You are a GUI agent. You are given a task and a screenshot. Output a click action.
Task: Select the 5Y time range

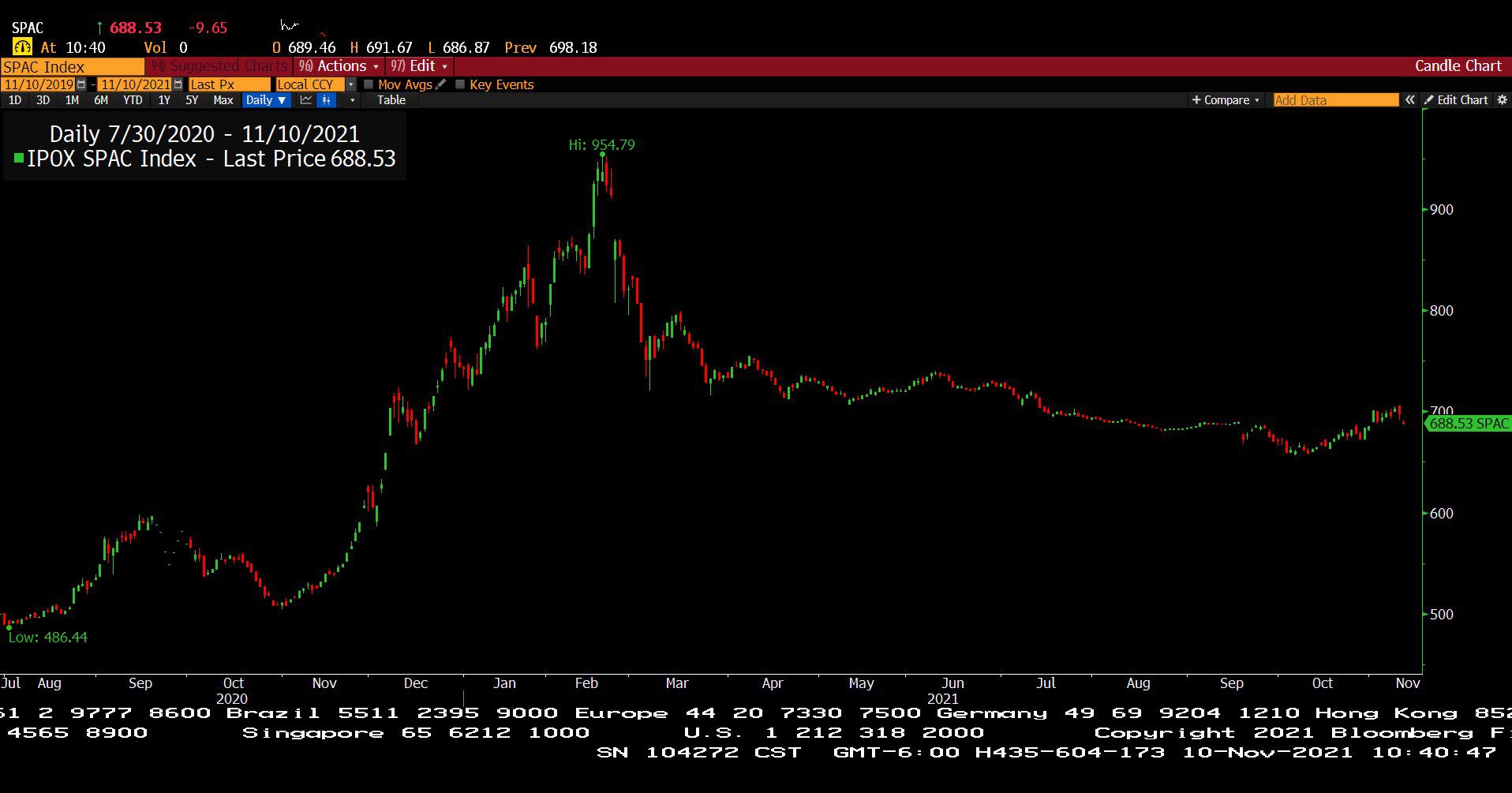(192, 100)
